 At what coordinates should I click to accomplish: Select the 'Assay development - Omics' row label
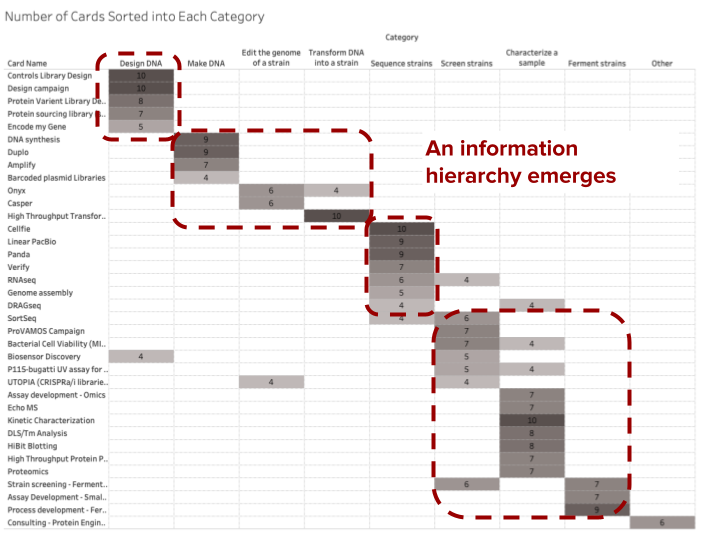pos(56,395)
